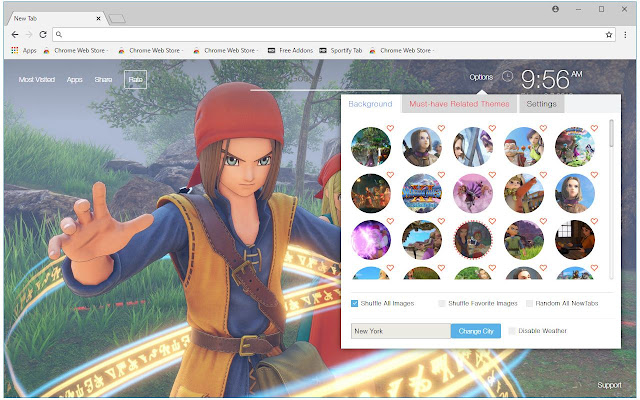640x400 pixels.
Task: Open the Chrome three-dot menu
Action: [625, 35]
